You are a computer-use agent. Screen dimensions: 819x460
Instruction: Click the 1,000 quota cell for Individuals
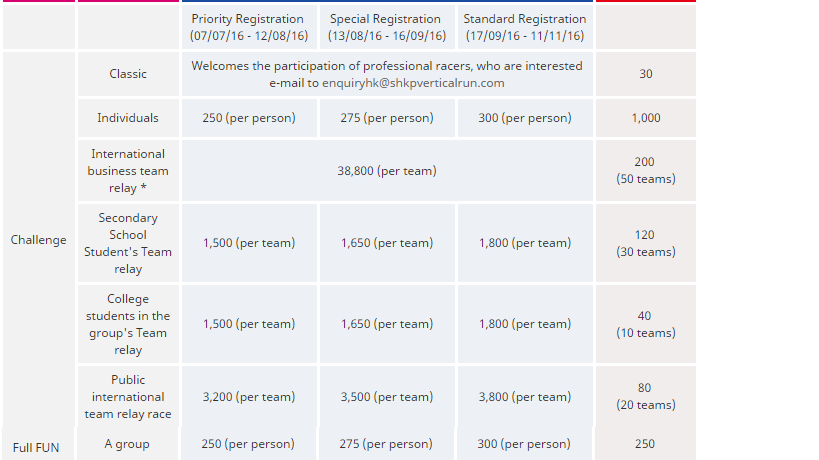(646, 117)
